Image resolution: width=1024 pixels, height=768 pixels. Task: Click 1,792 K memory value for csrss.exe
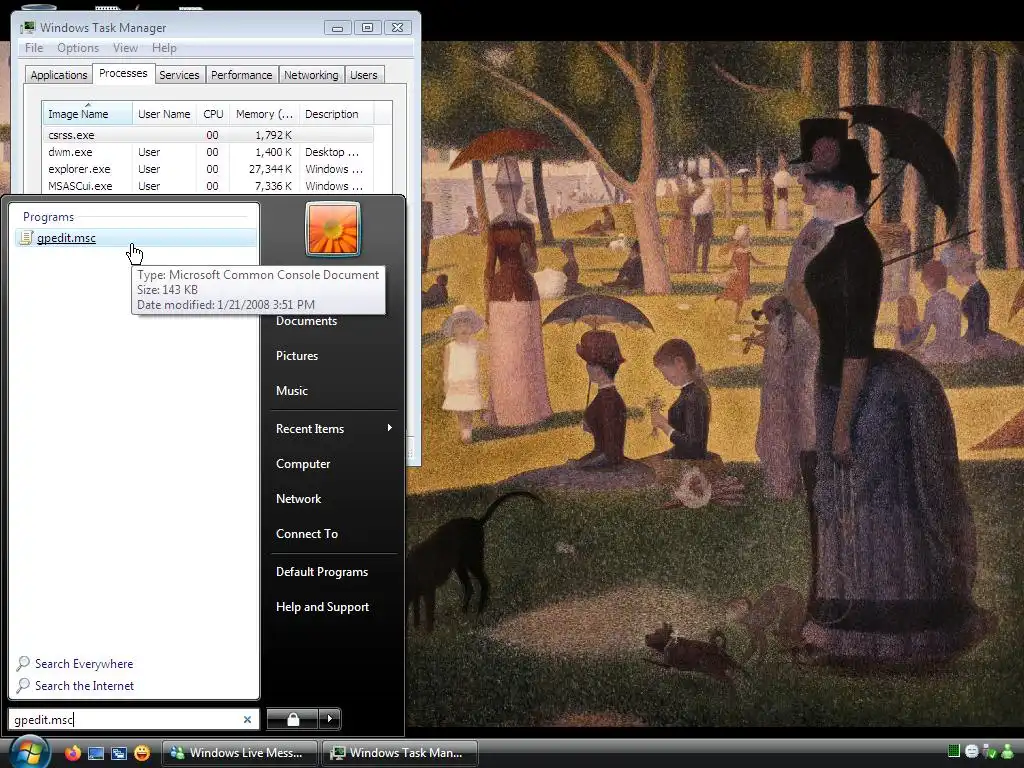coord(274,135)
